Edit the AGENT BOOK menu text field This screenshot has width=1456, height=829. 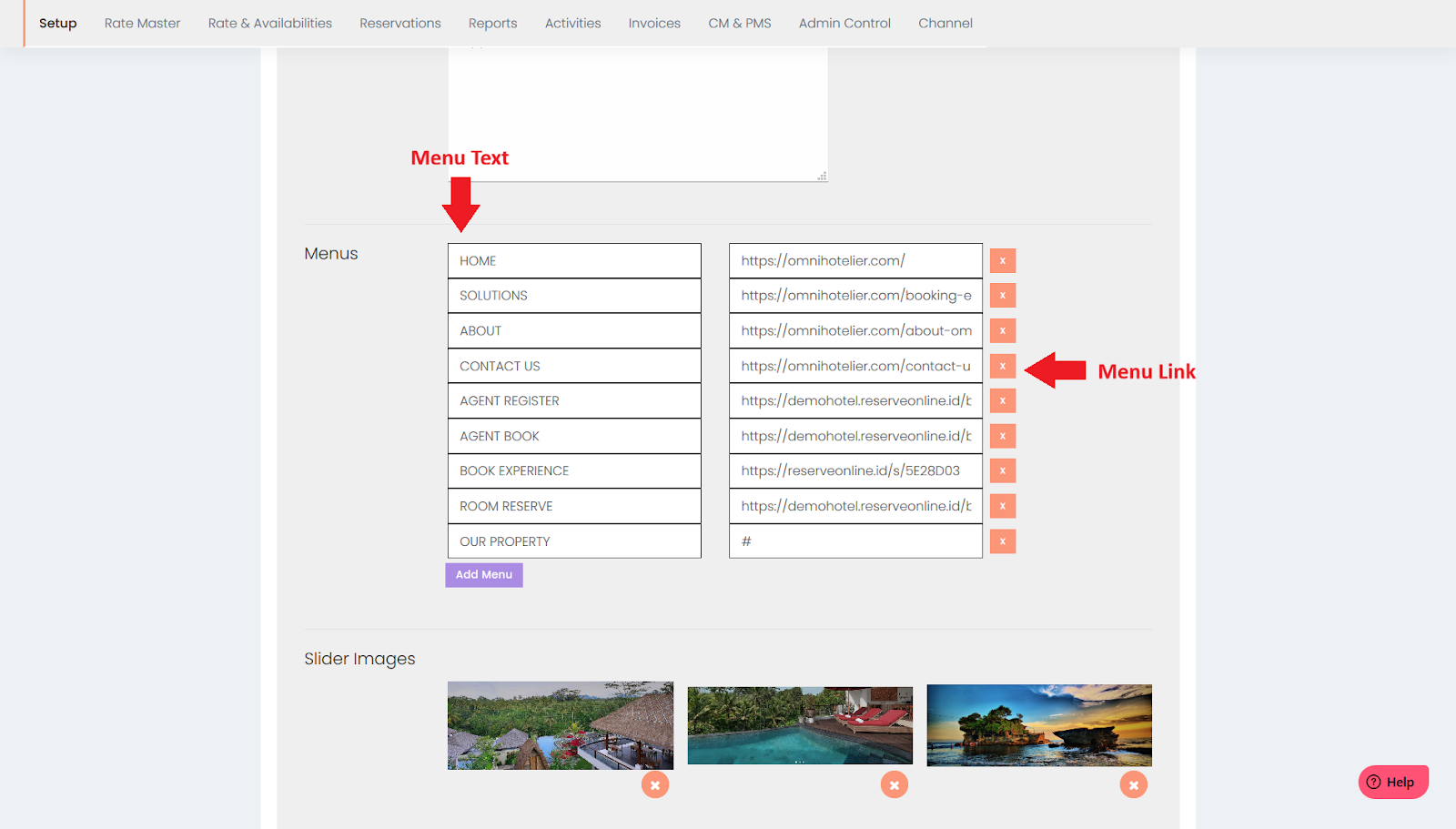click(x=574, y=436)
